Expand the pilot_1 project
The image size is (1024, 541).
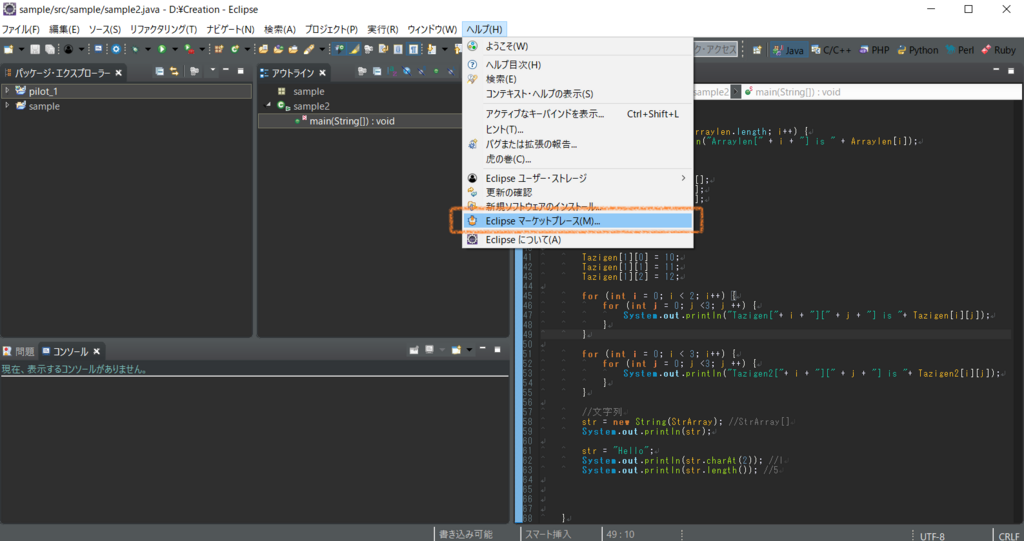coord(7,91)
